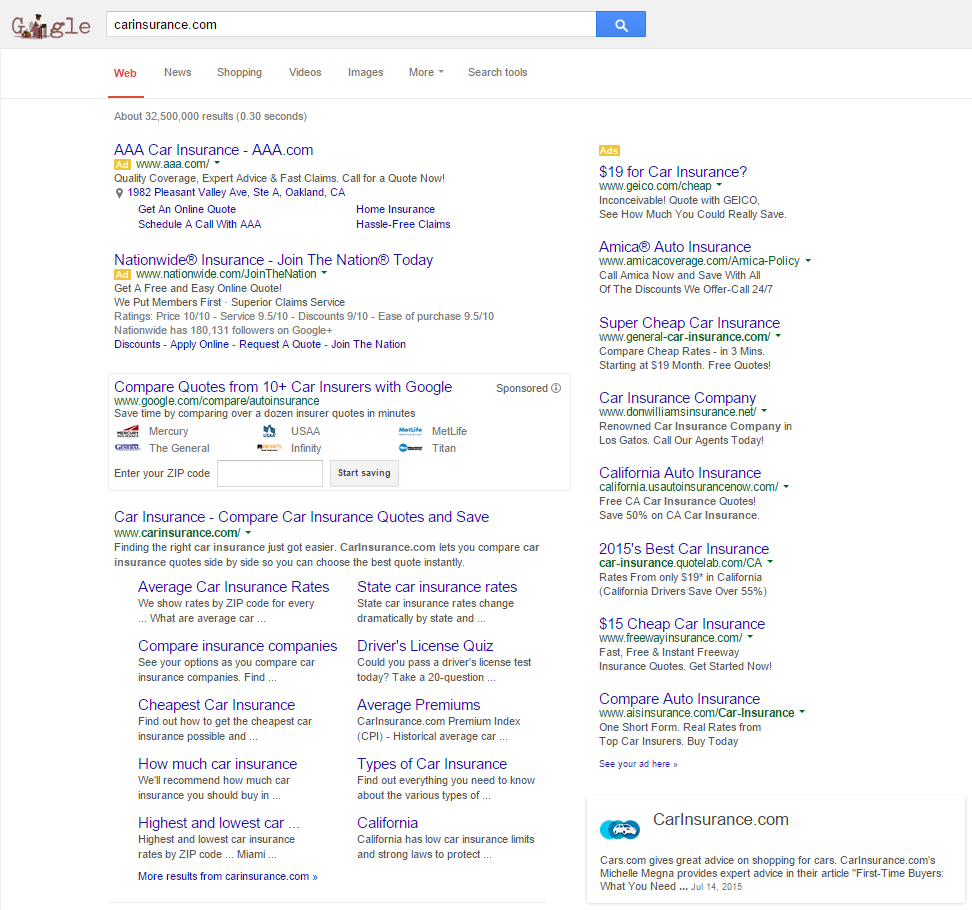Open 2015's Best Car Insurance ad
Screen dimensions: 972x910
click(x=684, y=549)
